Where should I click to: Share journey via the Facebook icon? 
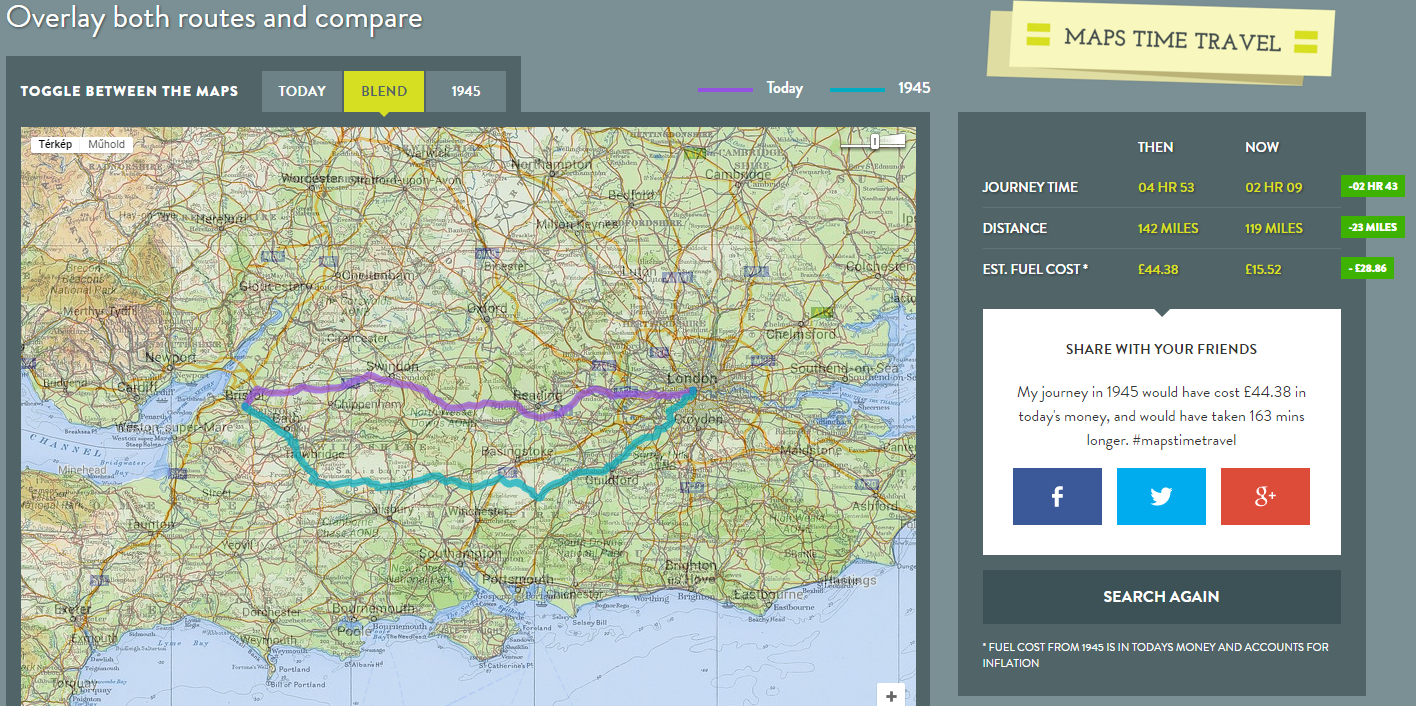(1057, 497)
